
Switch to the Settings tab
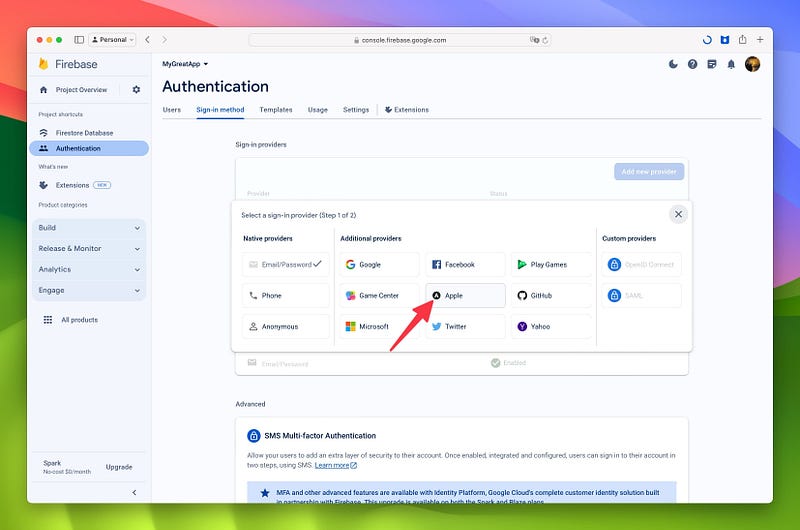pos(356,110)
